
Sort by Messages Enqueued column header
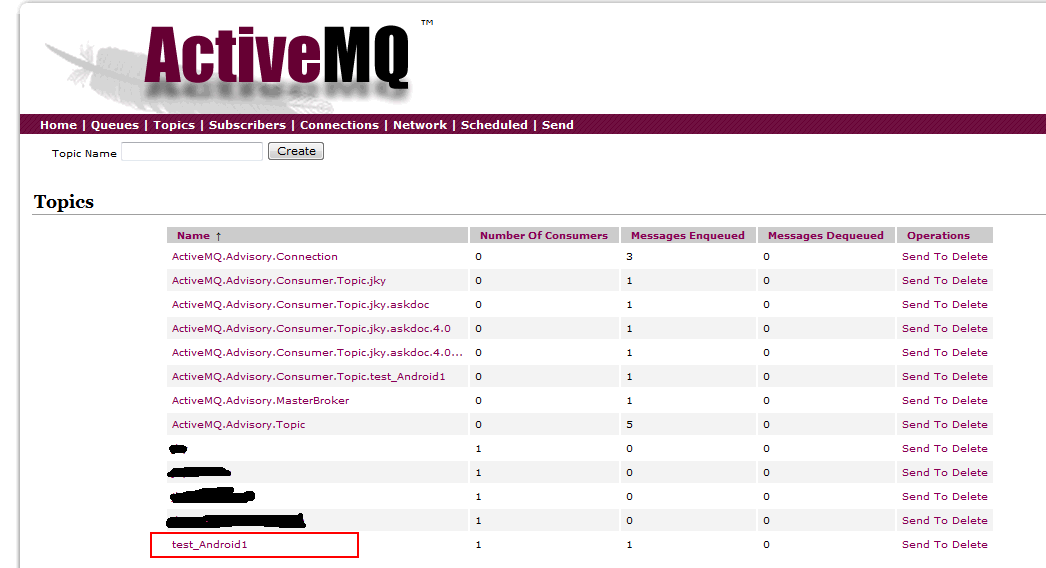tap(688, 236)
